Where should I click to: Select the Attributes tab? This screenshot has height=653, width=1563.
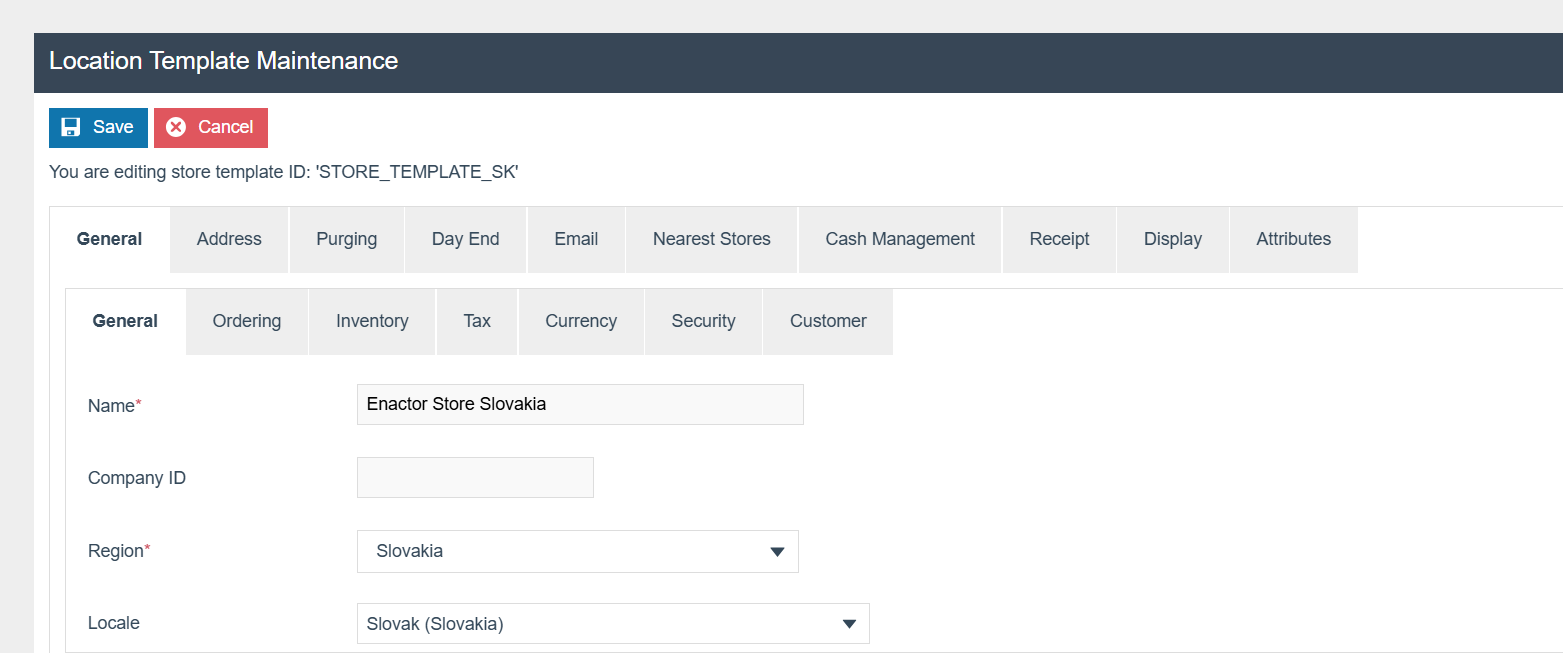click(x=1293, y=239)
